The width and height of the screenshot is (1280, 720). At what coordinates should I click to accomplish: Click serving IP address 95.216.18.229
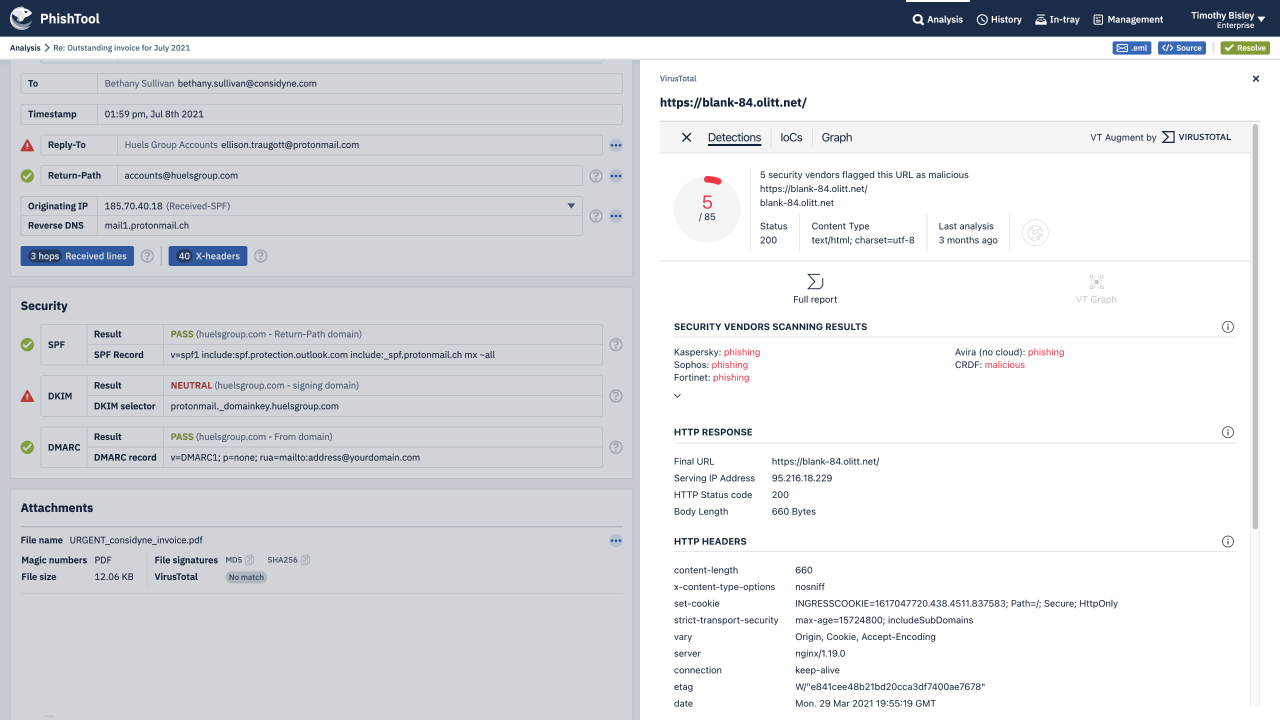coord(802,478)
